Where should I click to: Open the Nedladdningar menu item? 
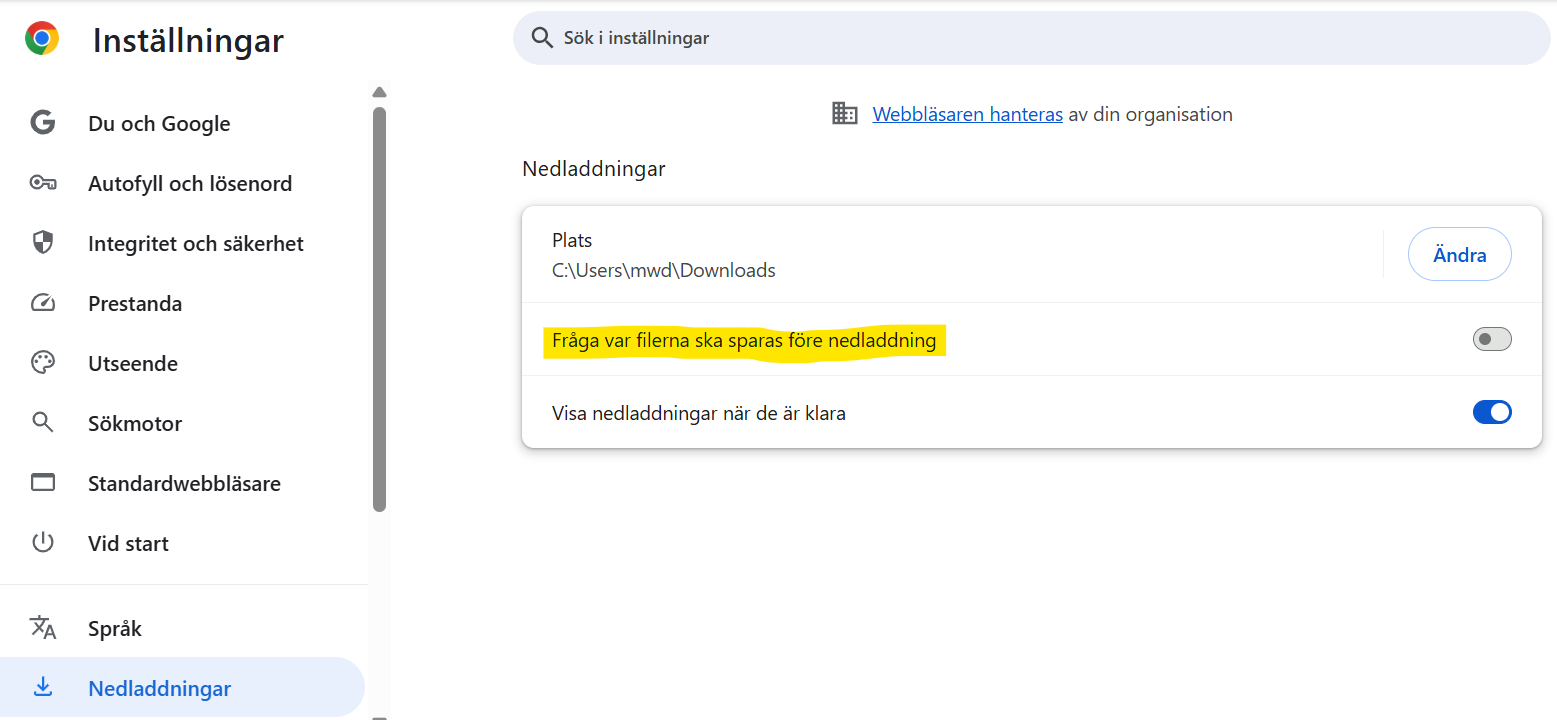[160, 688]
